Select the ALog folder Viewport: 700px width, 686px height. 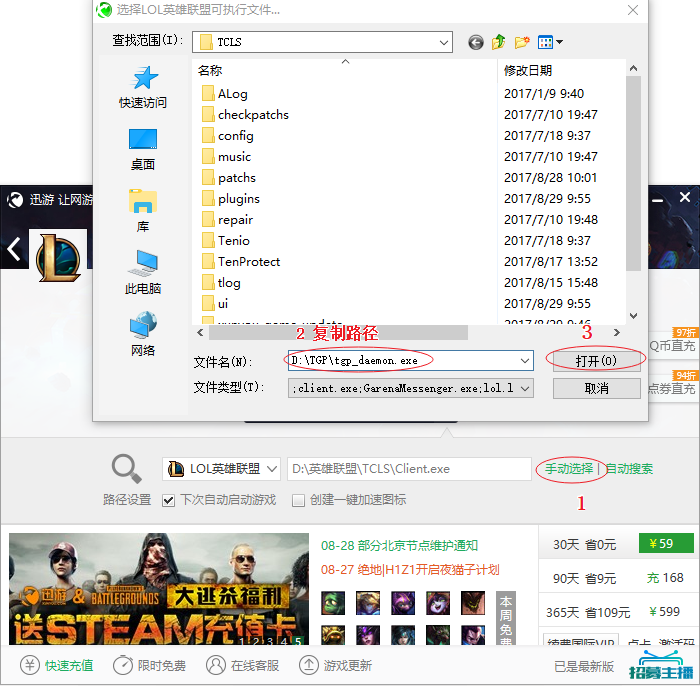(225, 94)
